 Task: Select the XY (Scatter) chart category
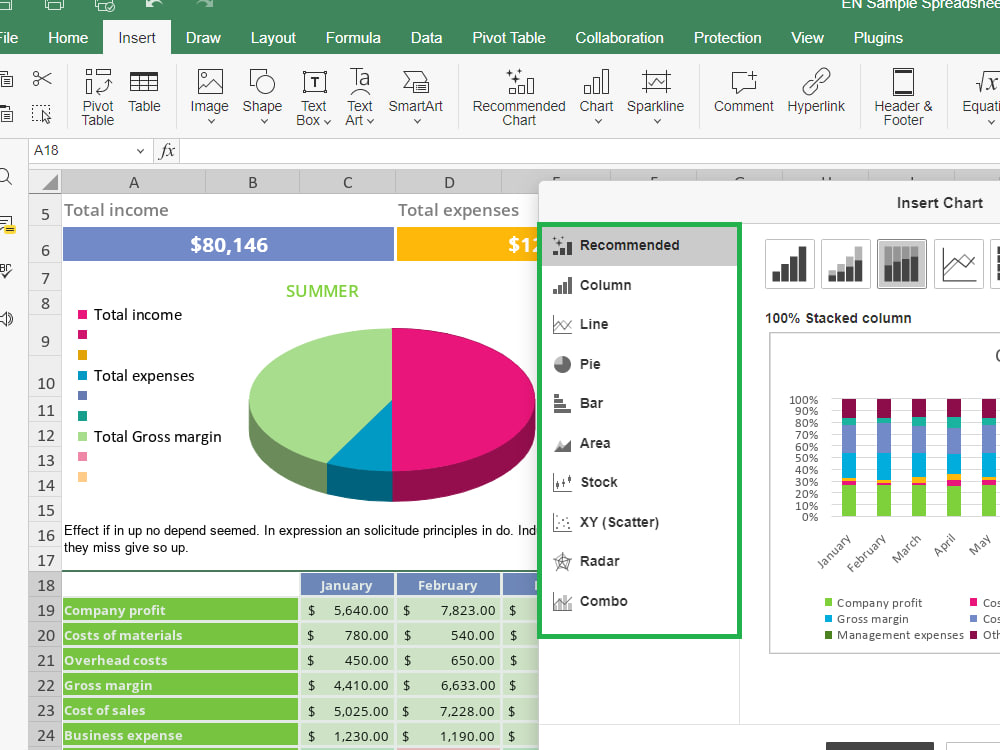coord(639,522)
